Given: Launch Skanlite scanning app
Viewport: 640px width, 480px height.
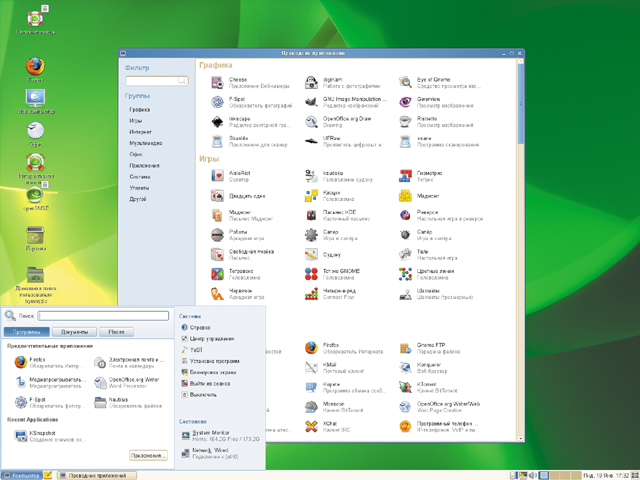Looking at the screenshot, I should [250, 141].
